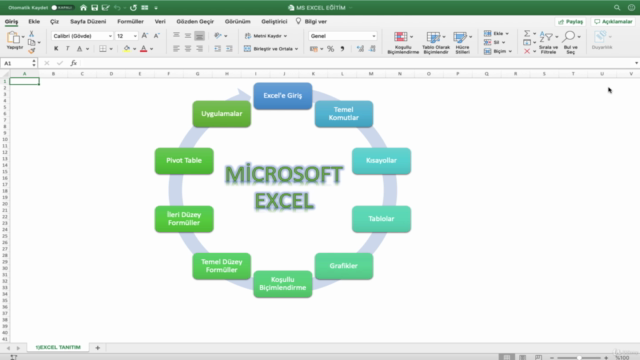The width and height of the screenshot is (640, 360).
Task: Open the Formüller ribbon tab
Action: (130, 21)
